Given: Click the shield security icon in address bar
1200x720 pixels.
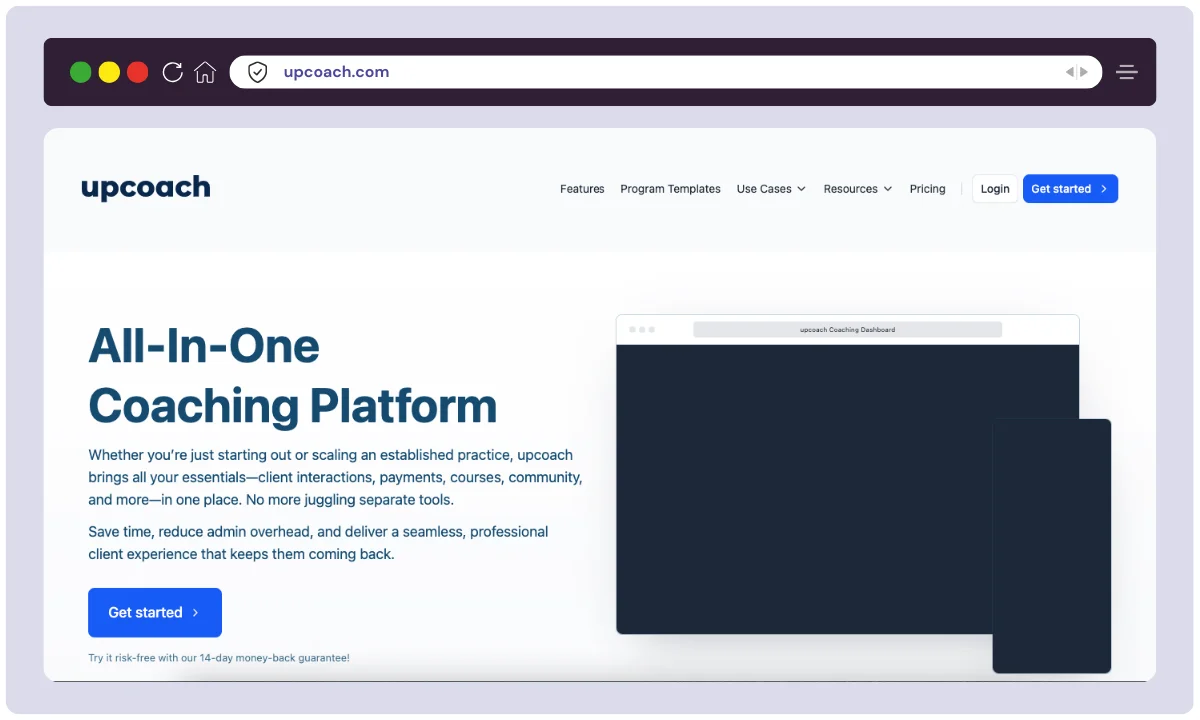Looking at the screenshot, I should pos(258,72).
